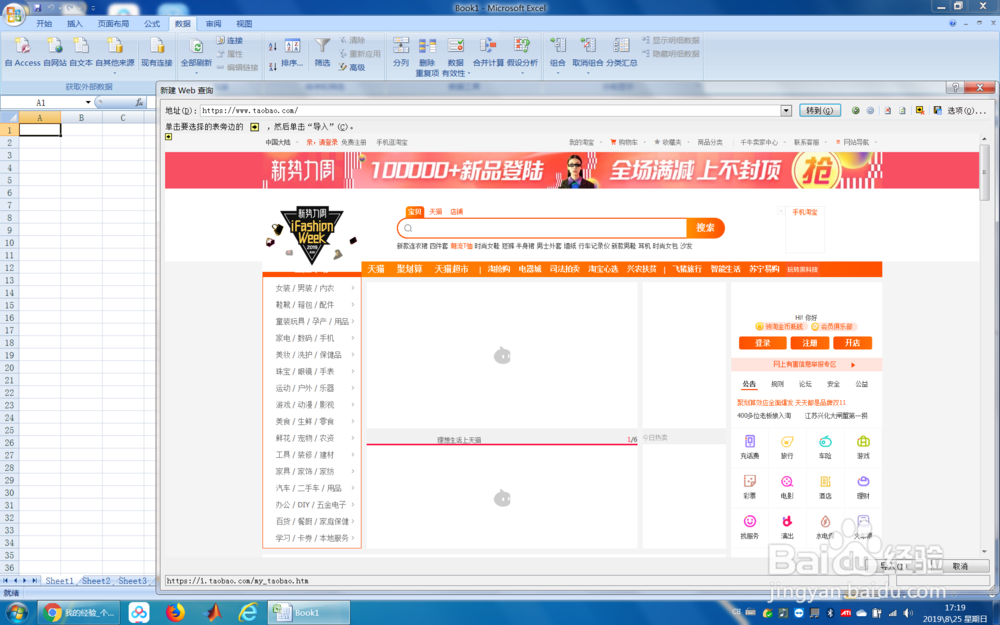Switch to the 公式 (Formulas) ribbon tab

pyautogui.click(x=152, y=24)
